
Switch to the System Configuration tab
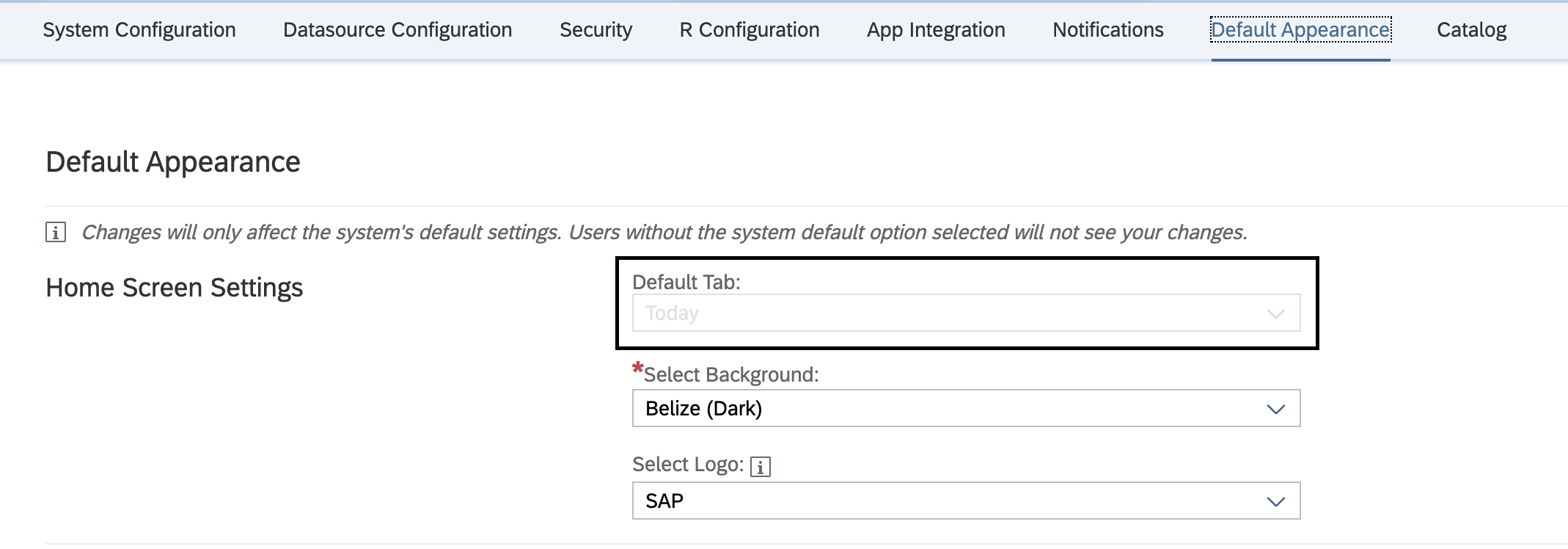coord(139,30)
